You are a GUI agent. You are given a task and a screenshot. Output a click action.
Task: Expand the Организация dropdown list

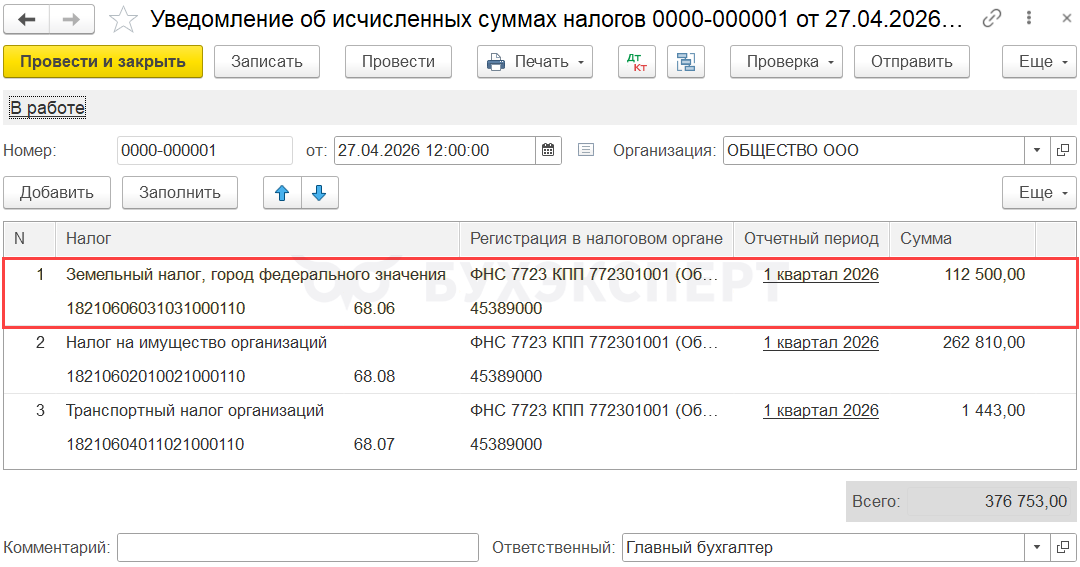[x=1036, y=151]
